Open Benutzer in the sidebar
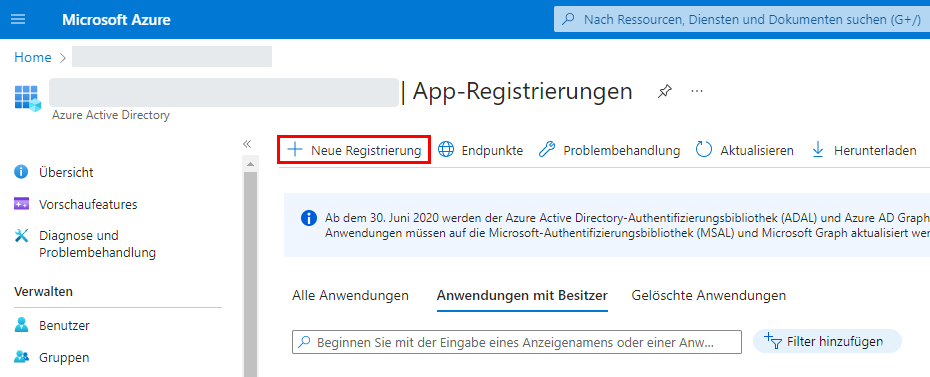Viewport: 930px width, 377px height. pos(64,325)
